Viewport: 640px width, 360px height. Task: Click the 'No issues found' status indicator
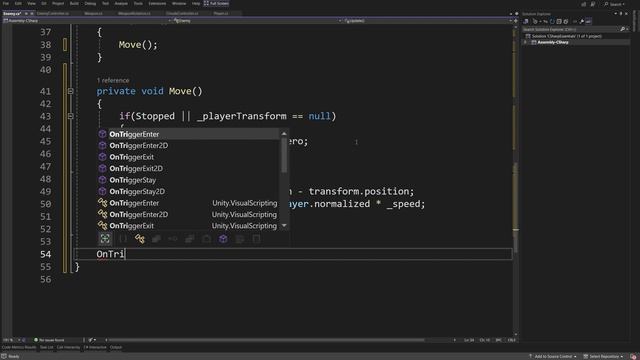point(49,340)
